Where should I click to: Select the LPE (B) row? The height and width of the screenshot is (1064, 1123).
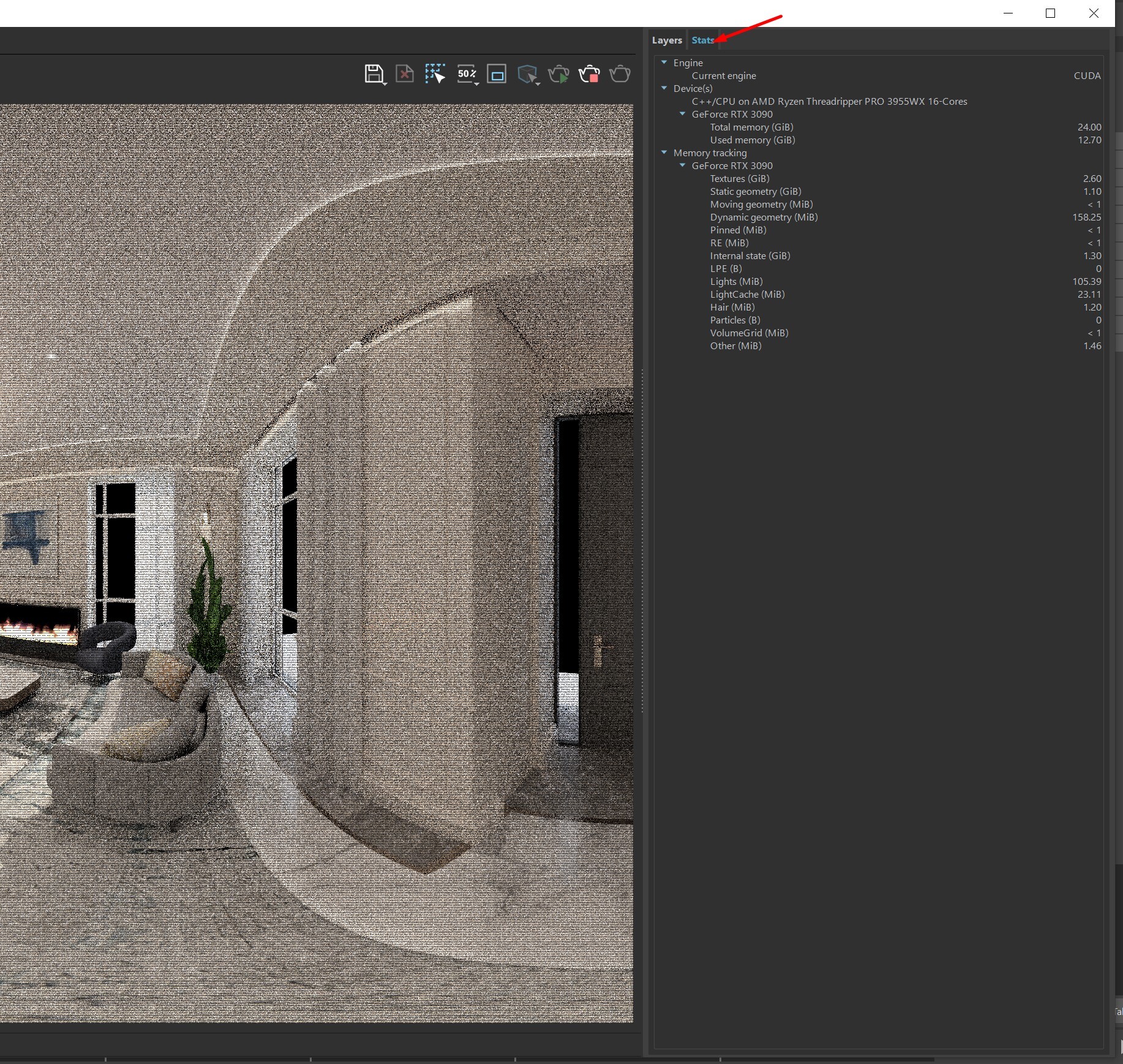[879, 268]
